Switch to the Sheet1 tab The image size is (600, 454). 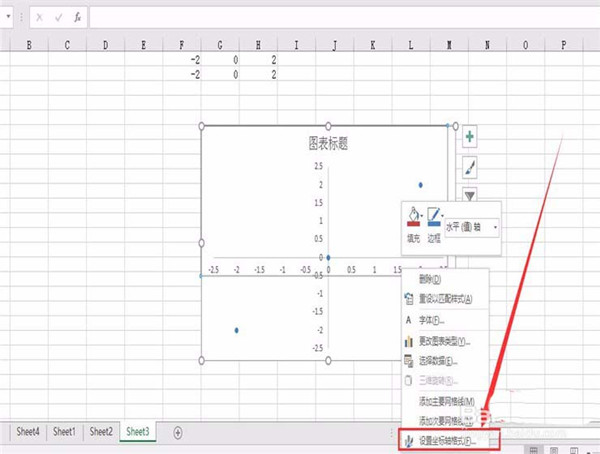tap(65, 432)
